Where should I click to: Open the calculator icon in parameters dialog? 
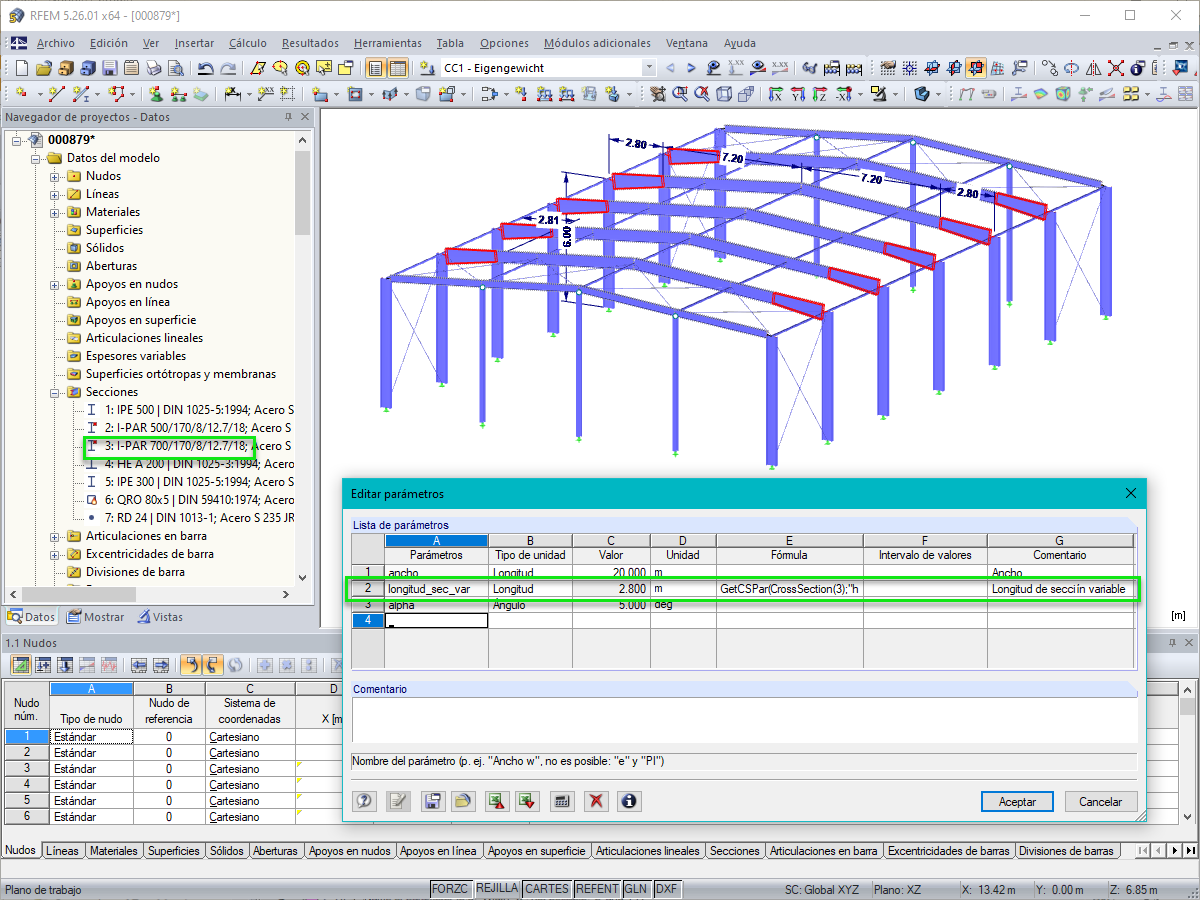562,801
